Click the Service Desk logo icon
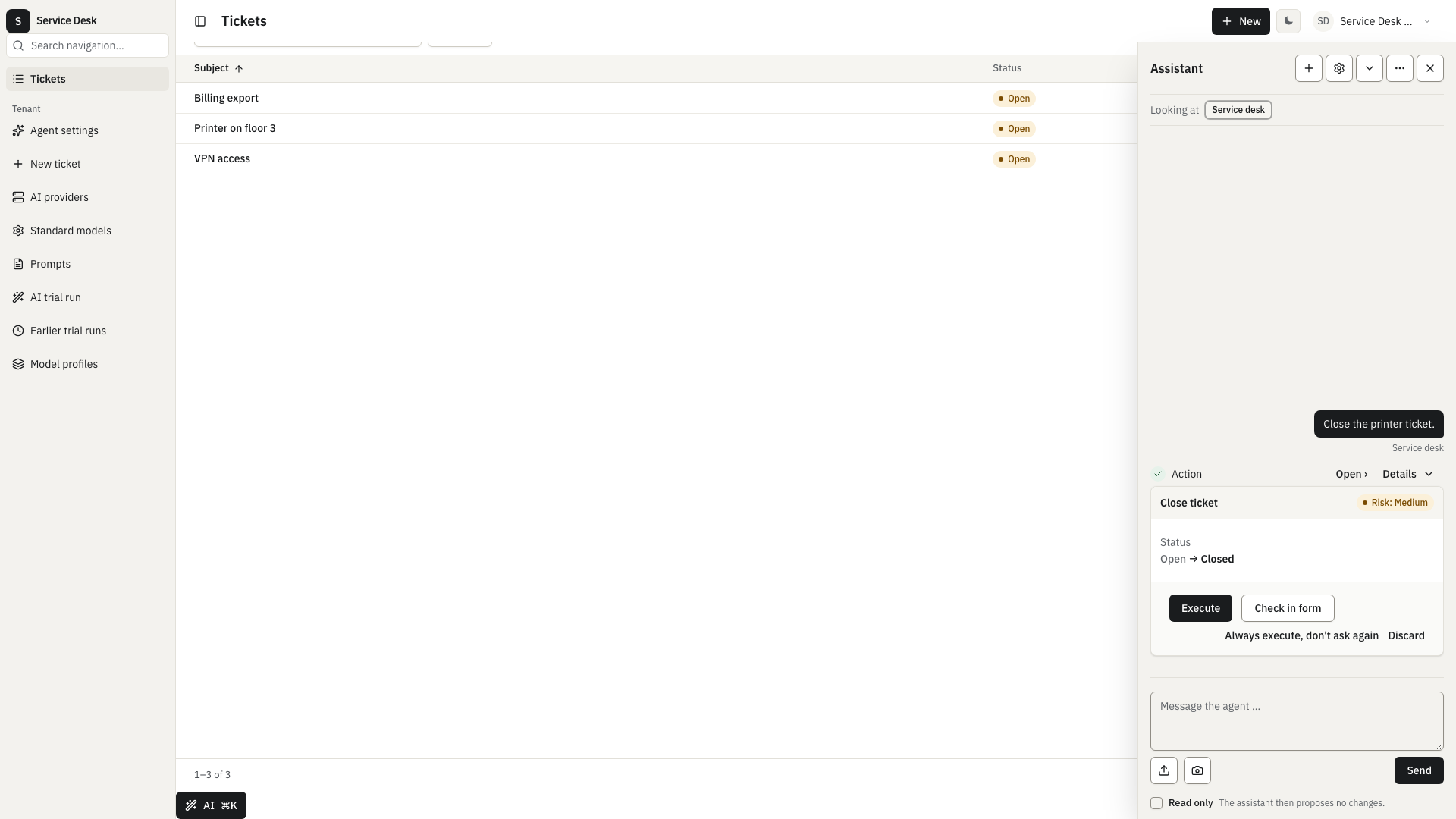The image size is (1456, 819). pos(18,21)
